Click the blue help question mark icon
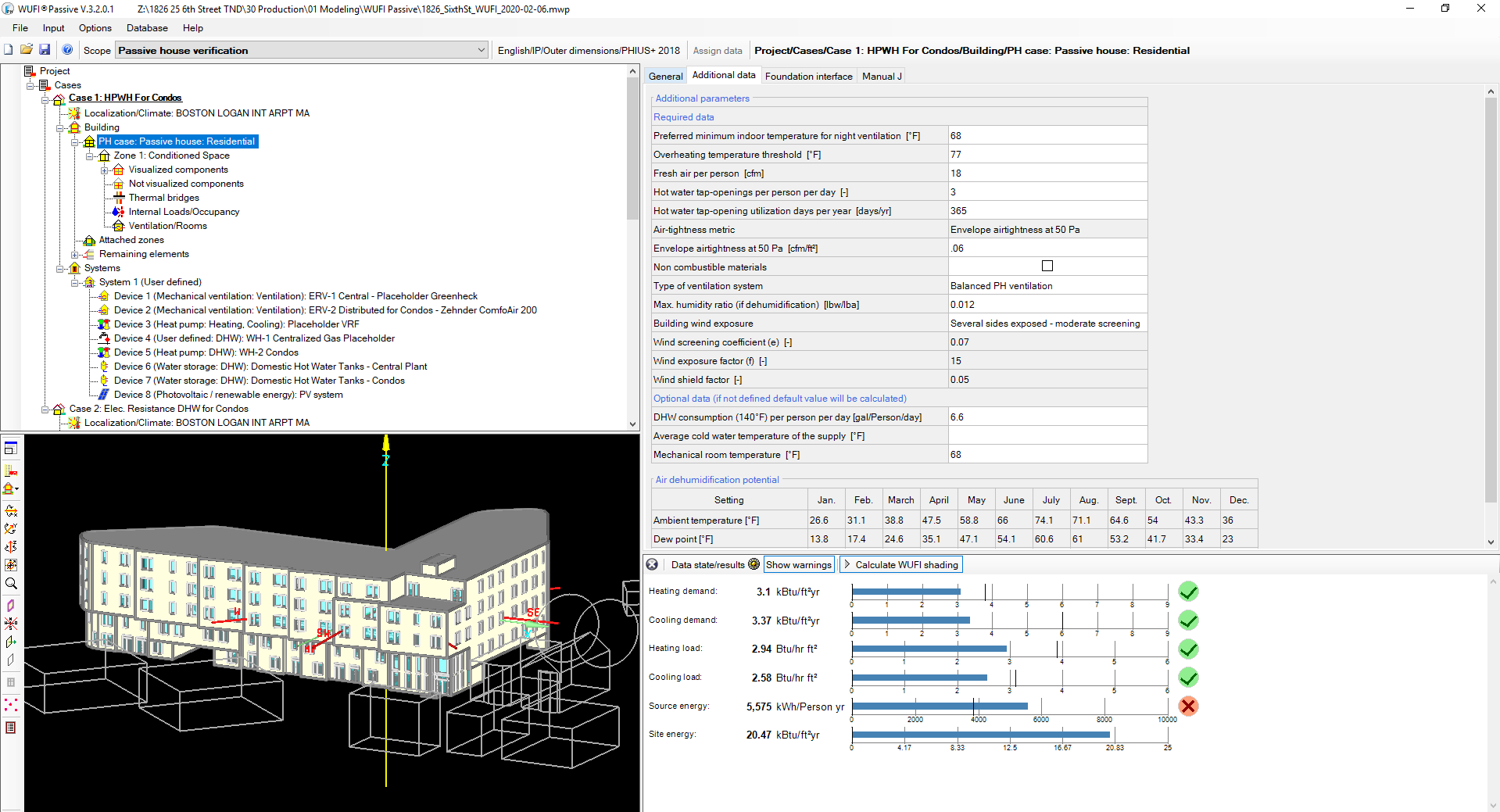Image resolution: width=1500 pixels, height=812 pixels. click(x=67, y=50)
